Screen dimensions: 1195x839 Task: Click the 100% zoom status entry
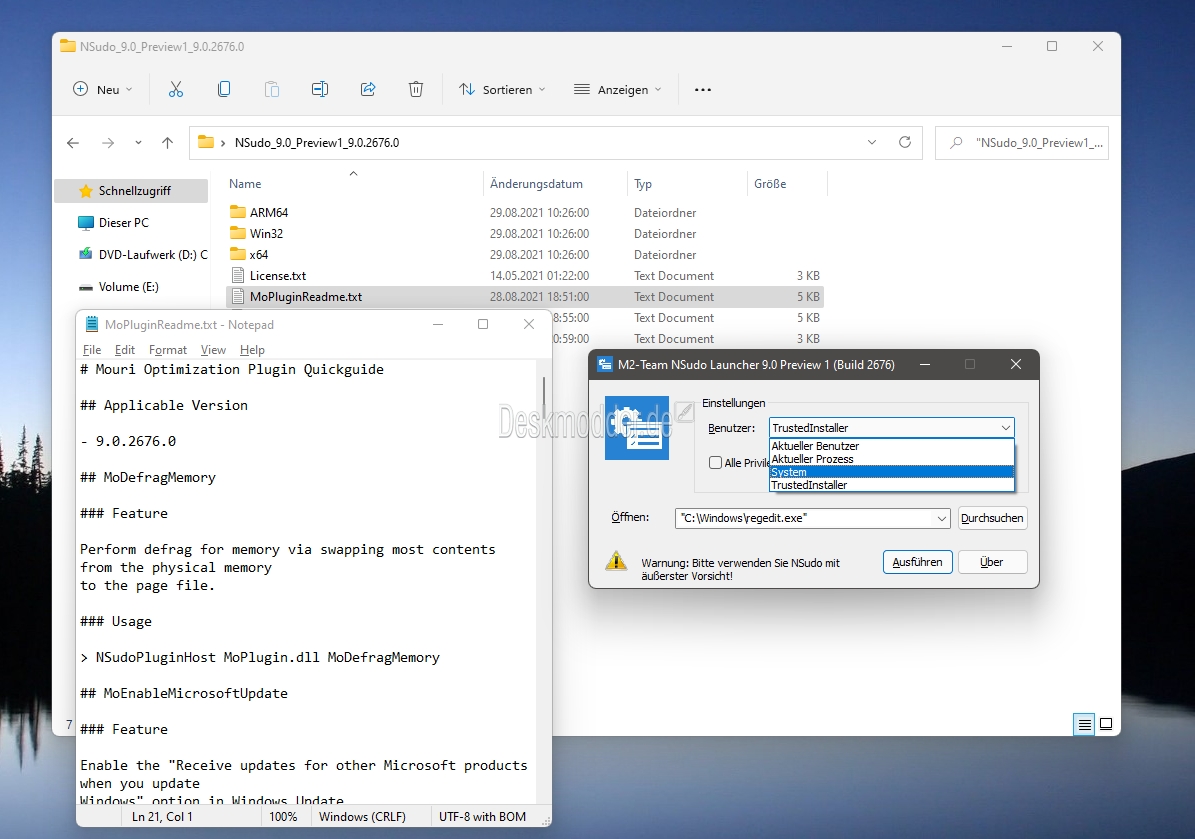pyautogui.click(x=283, y=816)
